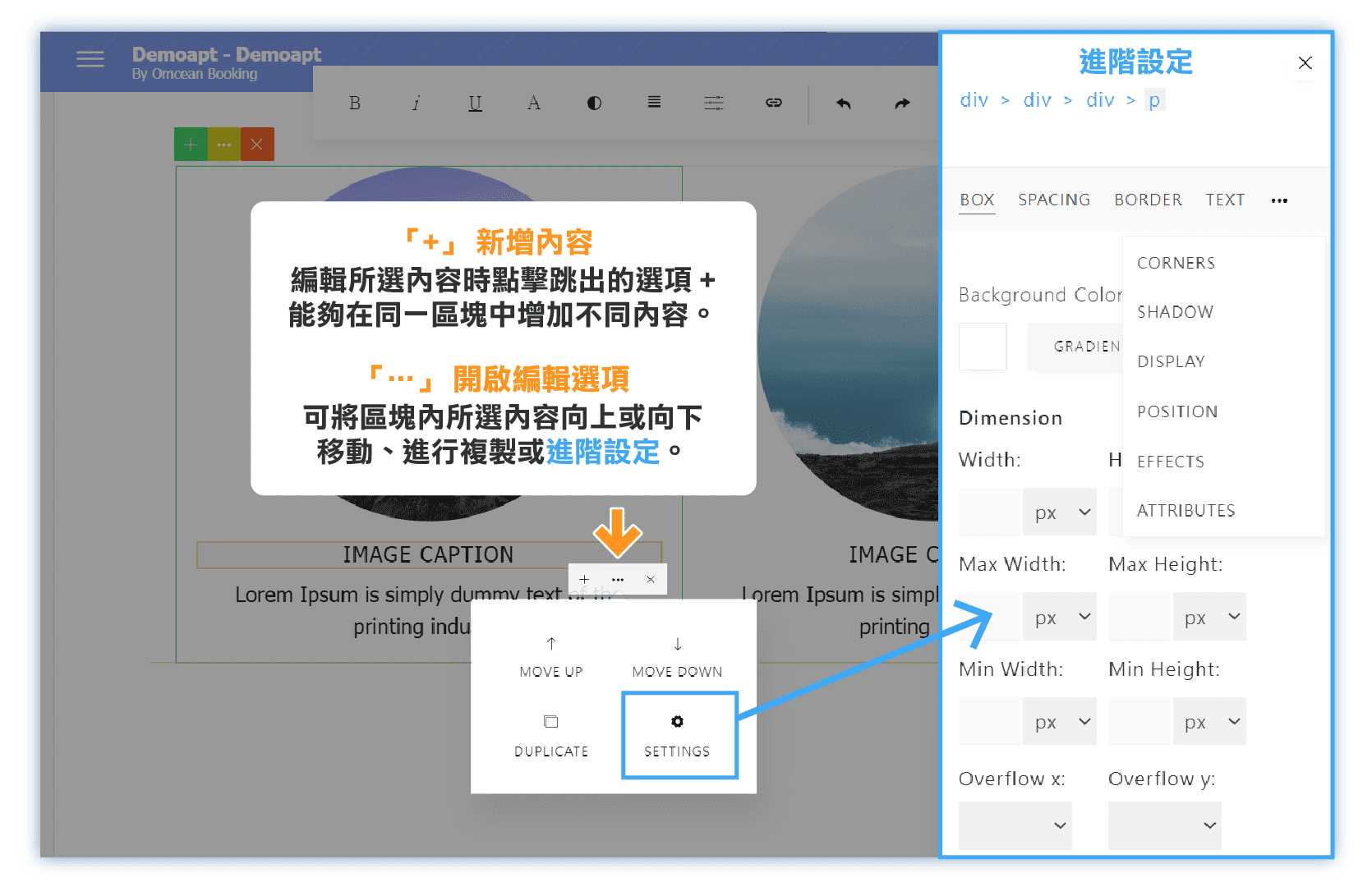This screenshot has width=1372, height=887.
Task: Switch to the SPACING tab
Action: coord(1054,200)
